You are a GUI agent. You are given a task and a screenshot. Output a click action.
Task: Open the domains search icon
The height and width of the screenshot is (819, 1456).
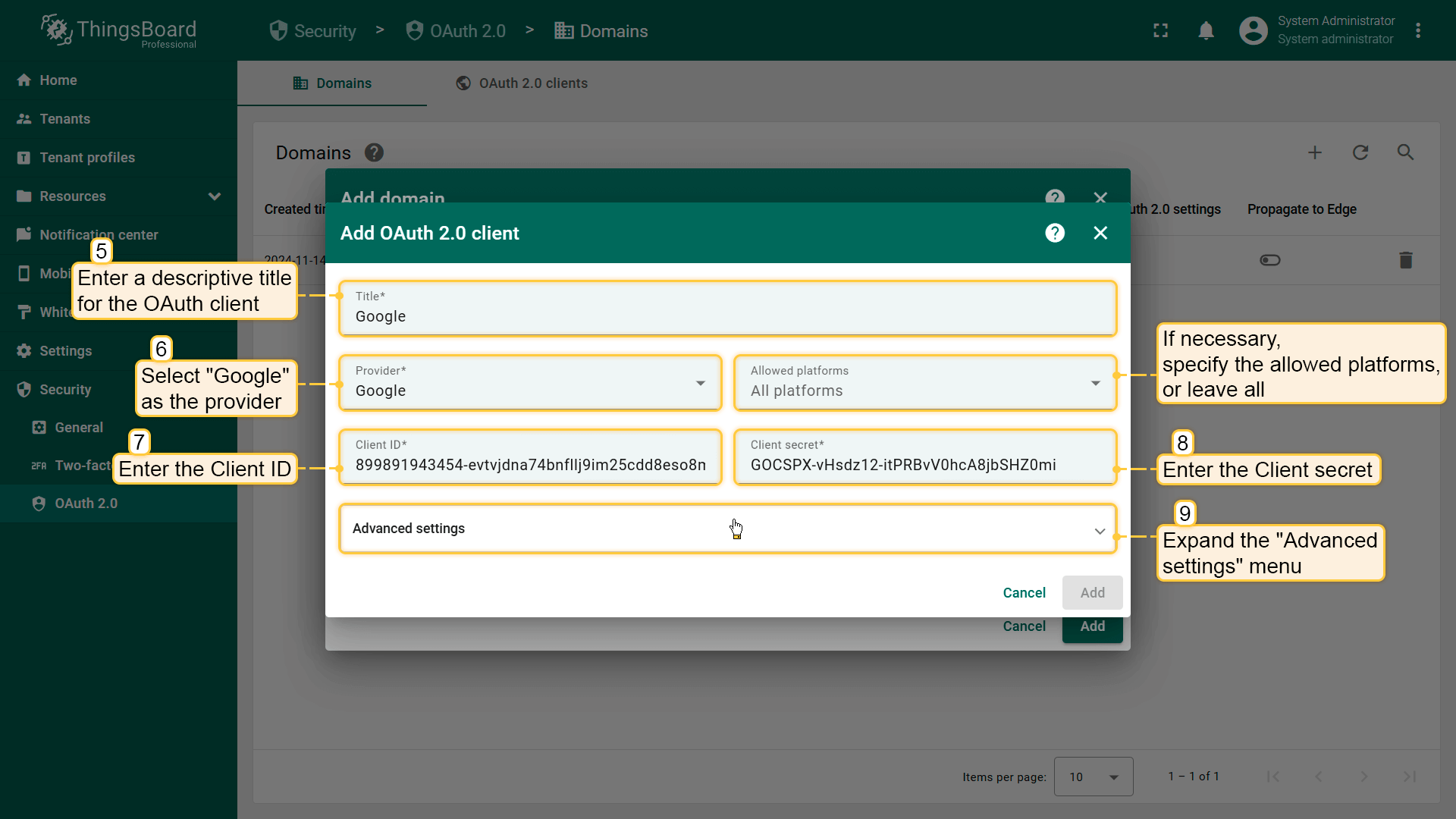tap(1405, 152)
